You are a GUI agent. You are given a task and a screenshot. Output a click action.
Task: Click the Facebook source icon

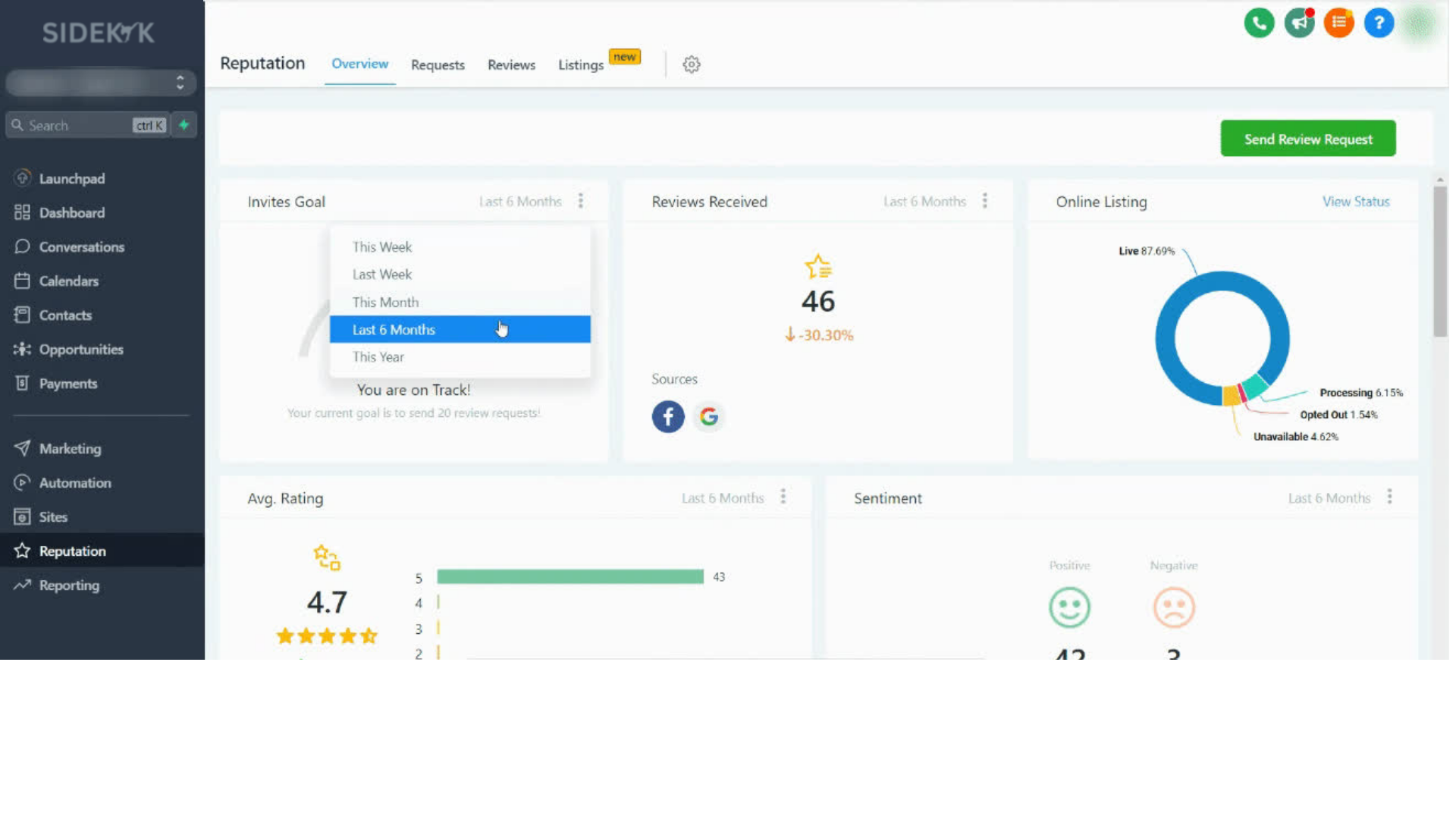click(x=668, y=416)
